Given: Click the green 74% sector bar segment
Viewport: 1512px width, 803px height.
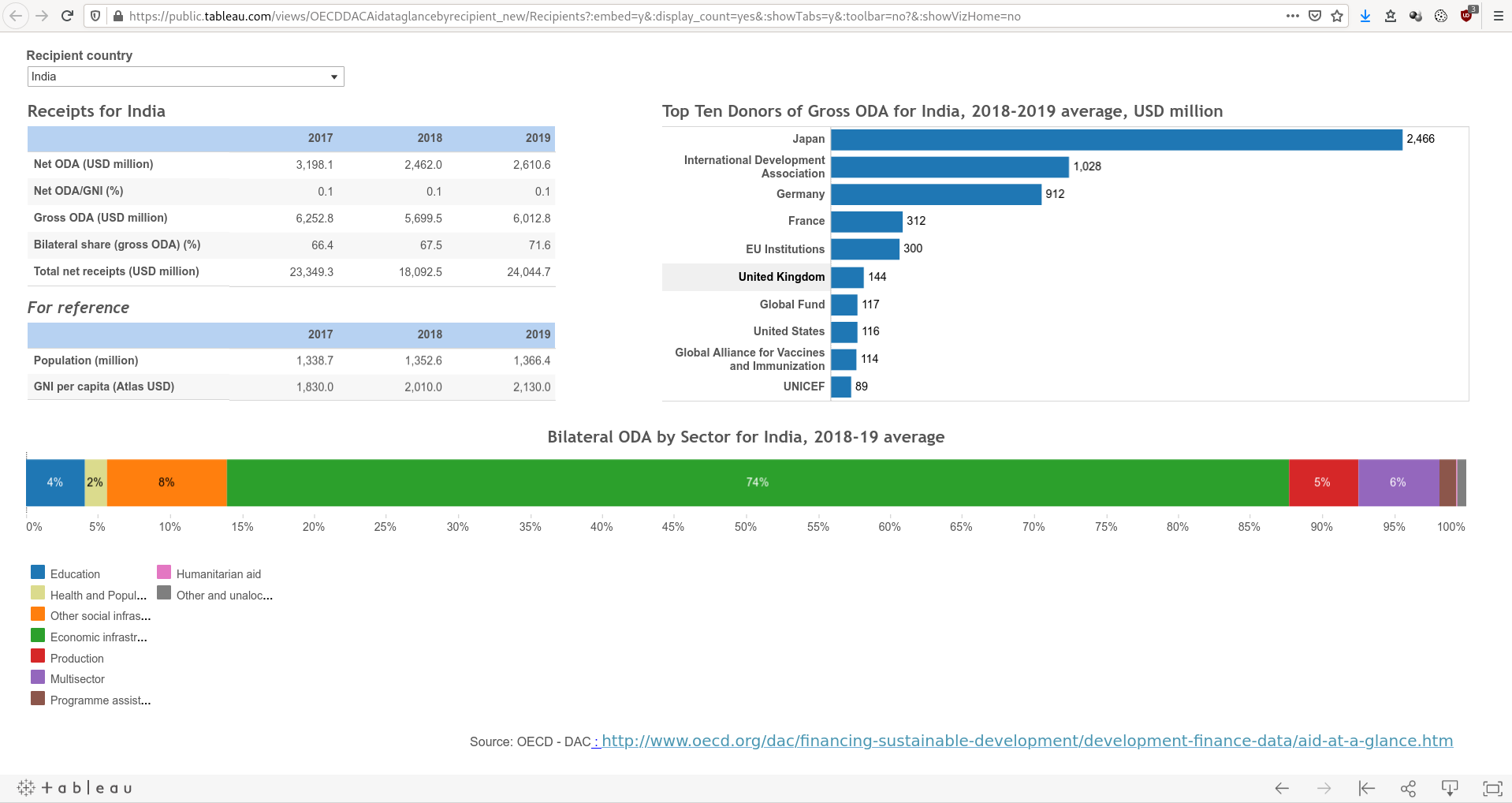Looking at the screenshot, I should (x=758, y=483).
